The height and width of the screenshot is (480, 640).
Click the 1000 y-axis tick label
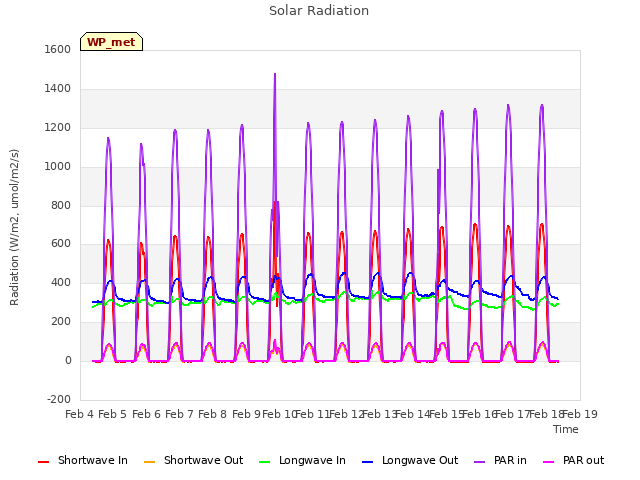coord(58,167)
